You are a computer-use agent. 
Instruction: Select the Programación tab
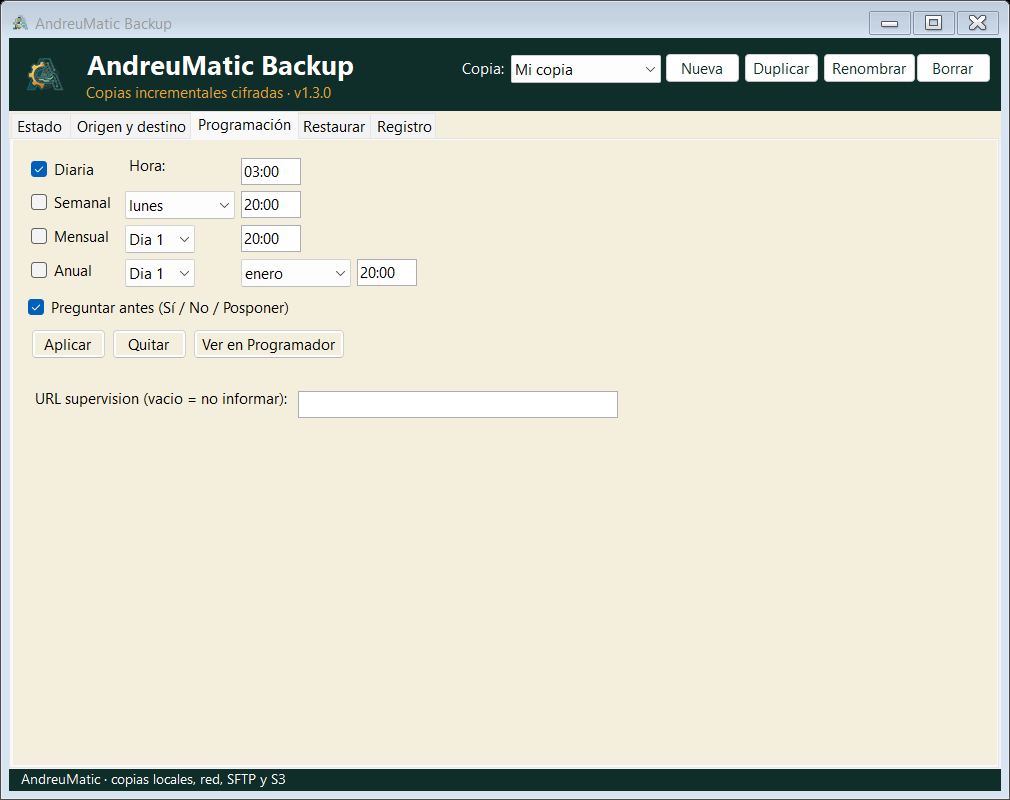(245, 125)
